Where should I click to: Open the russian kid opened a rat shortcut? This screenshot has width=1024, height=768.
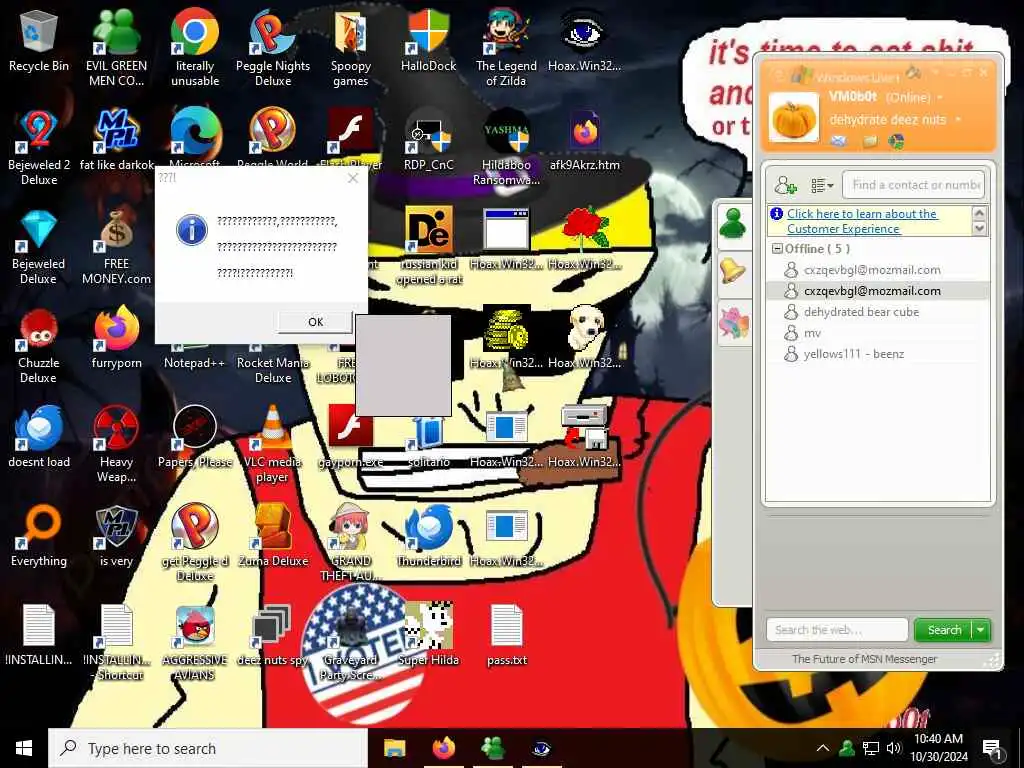[428, 247]
